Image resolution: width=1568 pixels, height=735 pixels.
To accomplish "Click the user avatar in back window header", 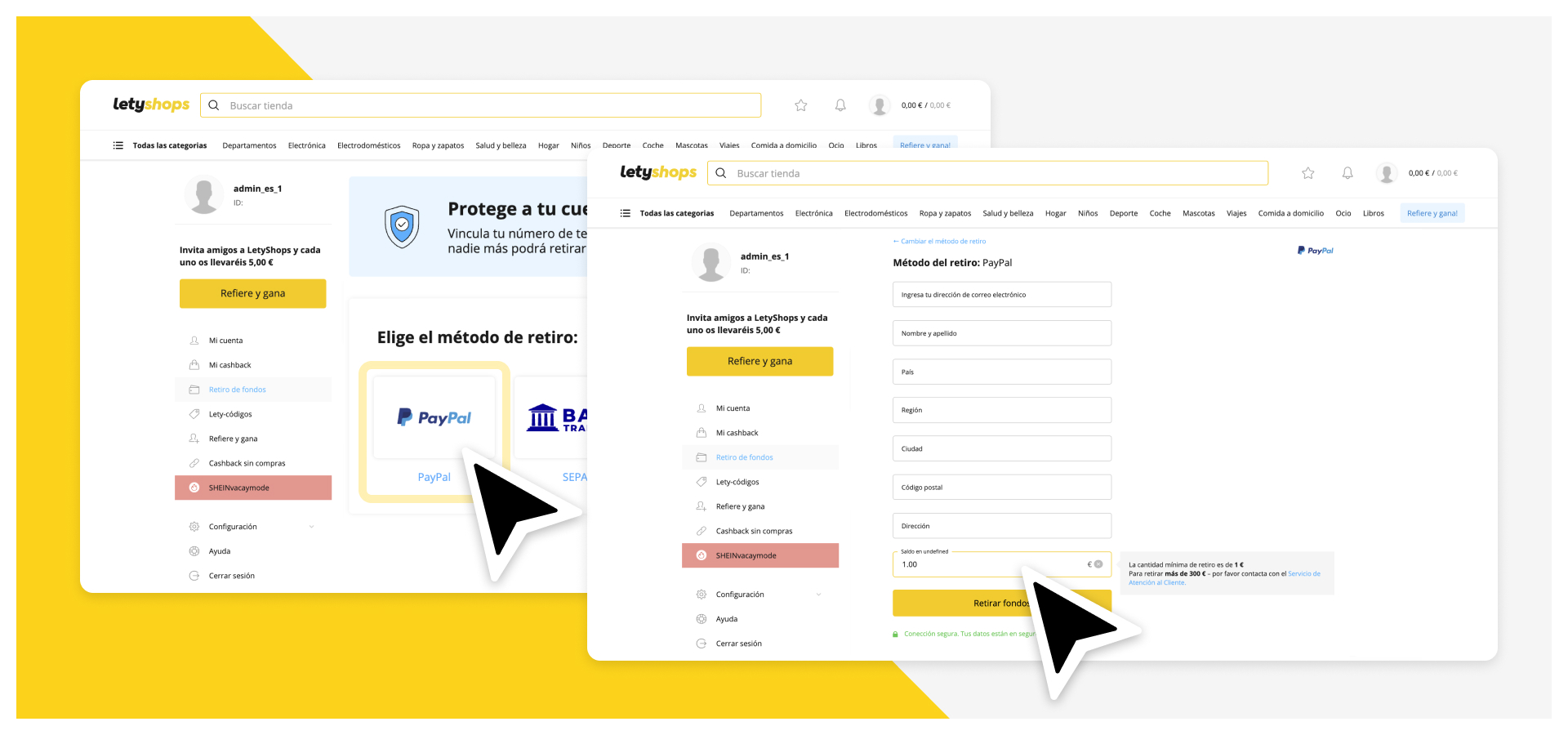I will point(879,105).
